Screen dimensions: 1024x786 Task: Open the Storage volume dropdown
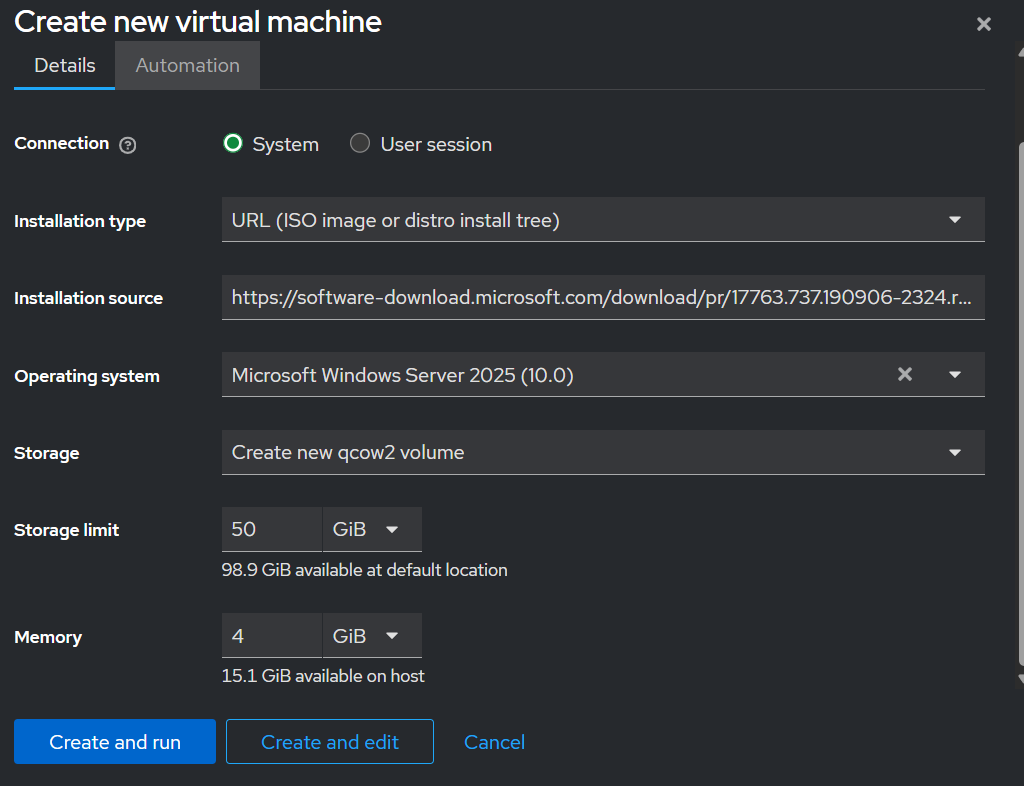click(602, 452)
